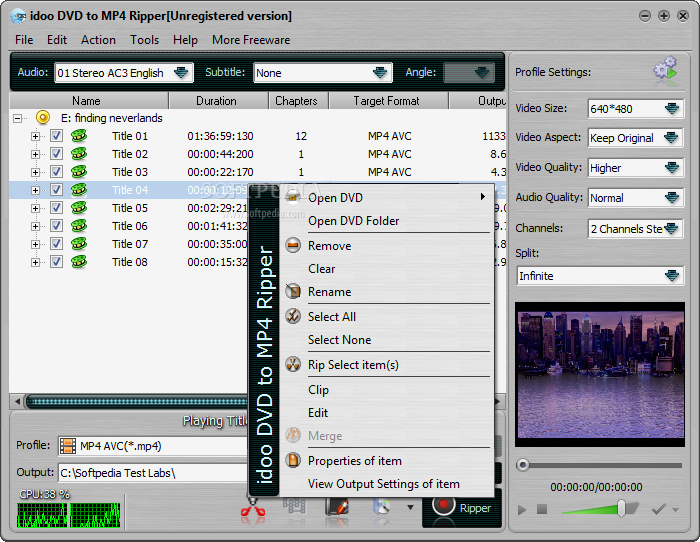Open the Split Infinite dropdown
This screenshot has width=700, height=542.
pyautogui.click(x=671, y=275)
